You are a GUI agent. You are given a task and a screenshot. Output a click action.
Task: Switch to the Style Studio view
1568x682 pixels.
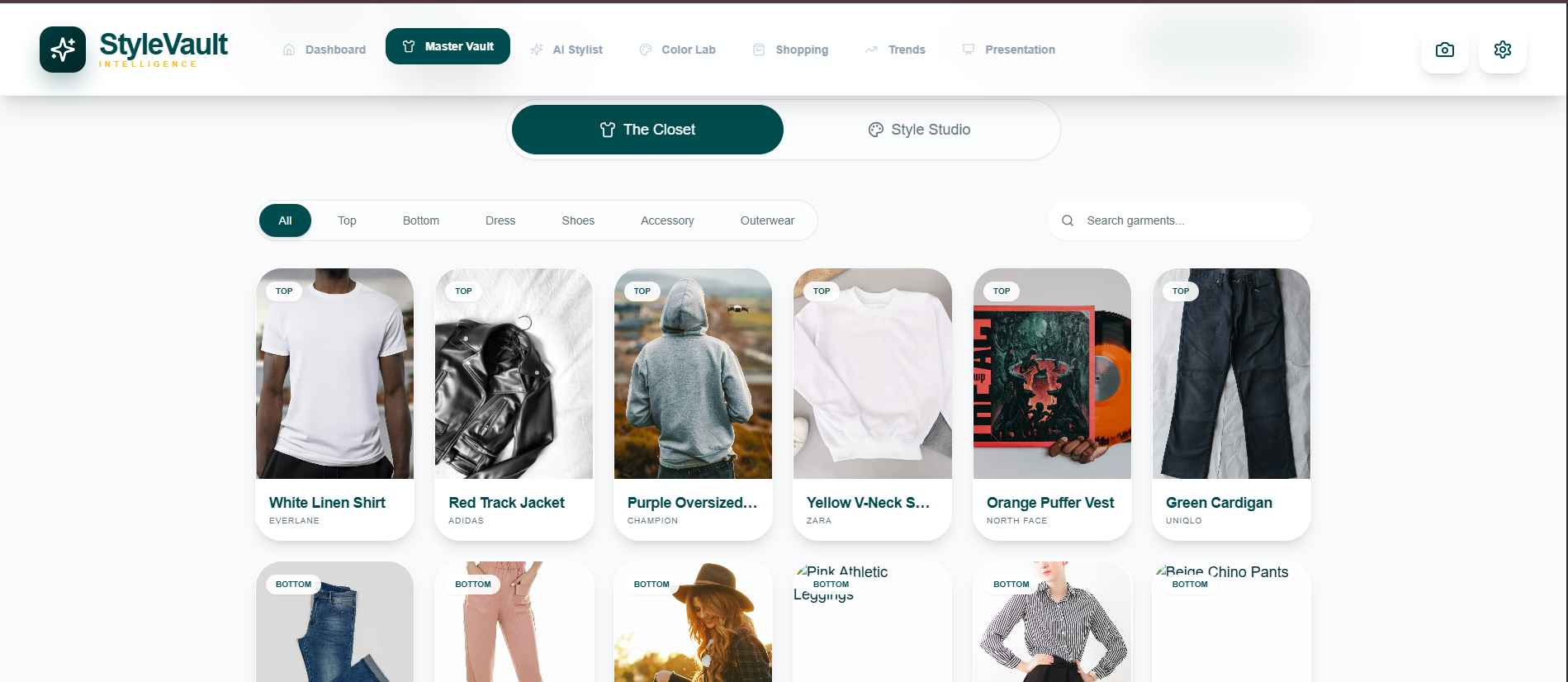coord(919,130)
